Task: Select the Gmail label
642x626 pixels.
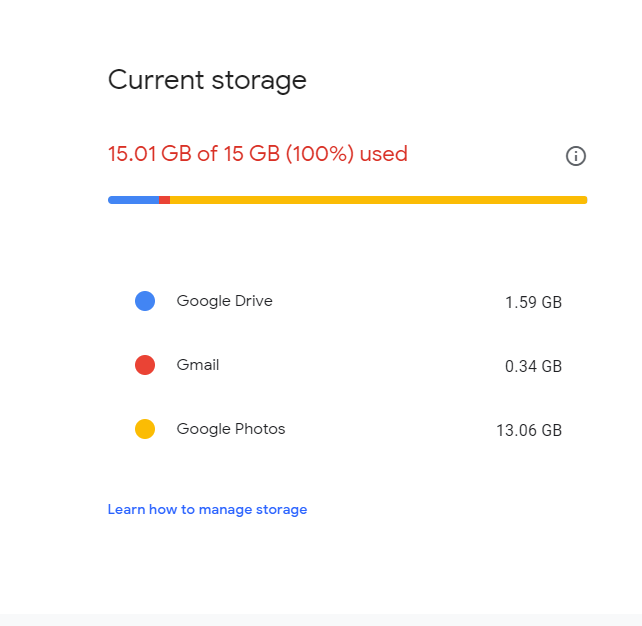Action: [198, 365]
